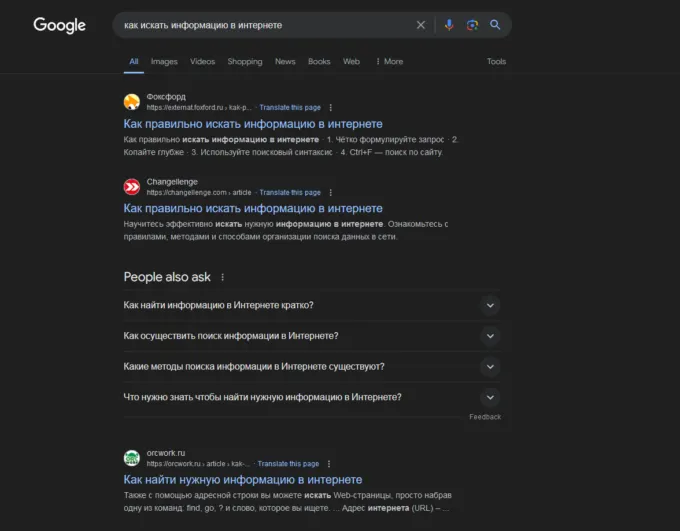The height and width of the screenshot is (531, 680).
Task: Open three-dot menu beside Changellenge result
Action: [331, 192]
